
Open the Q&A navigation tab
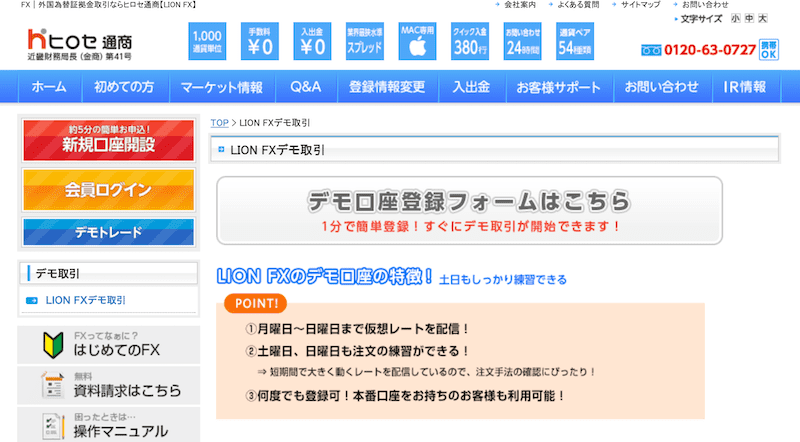tap(306, 87)
